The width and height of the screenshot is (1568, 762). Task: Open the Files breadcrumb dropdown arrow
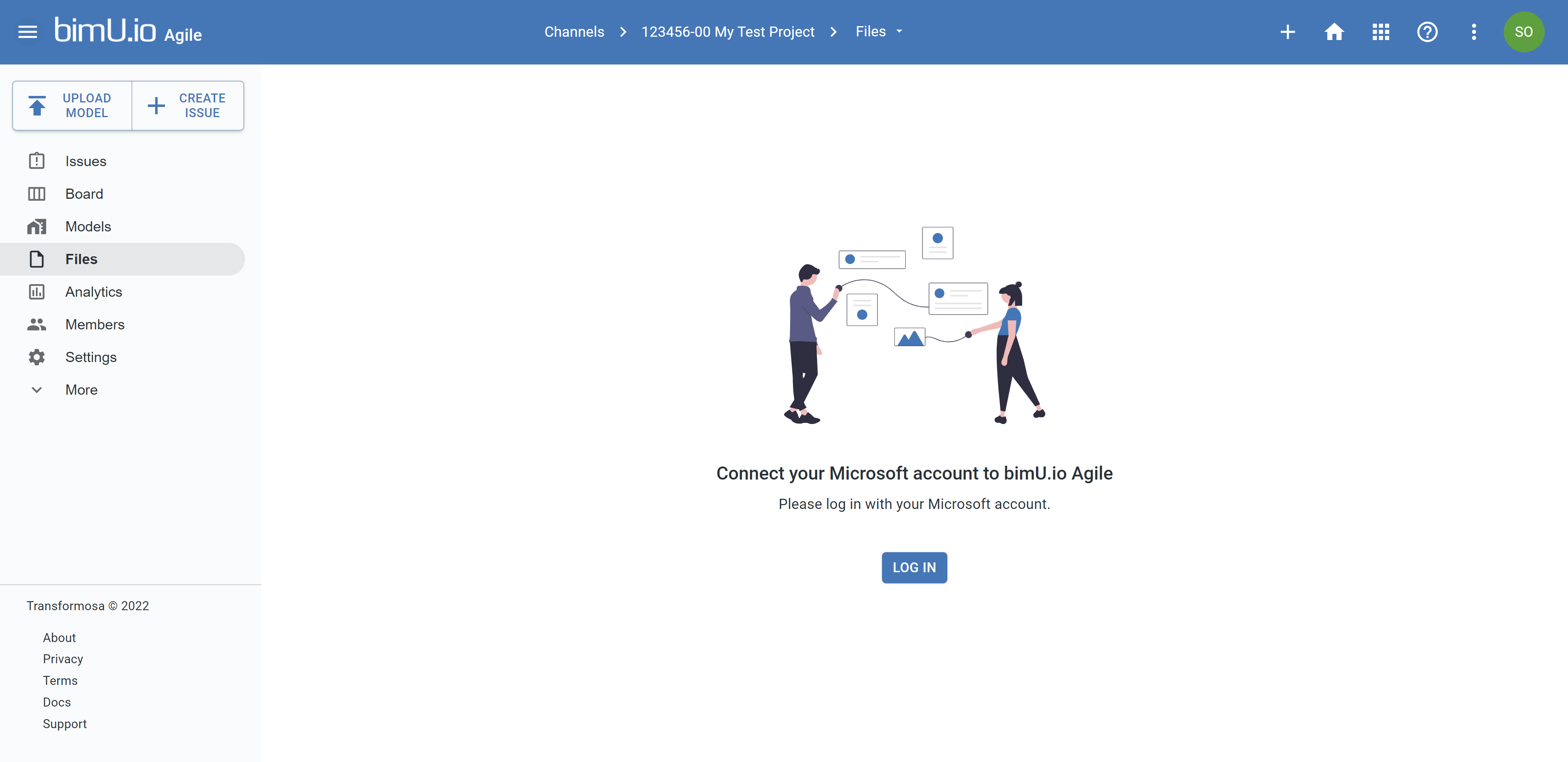899,32
